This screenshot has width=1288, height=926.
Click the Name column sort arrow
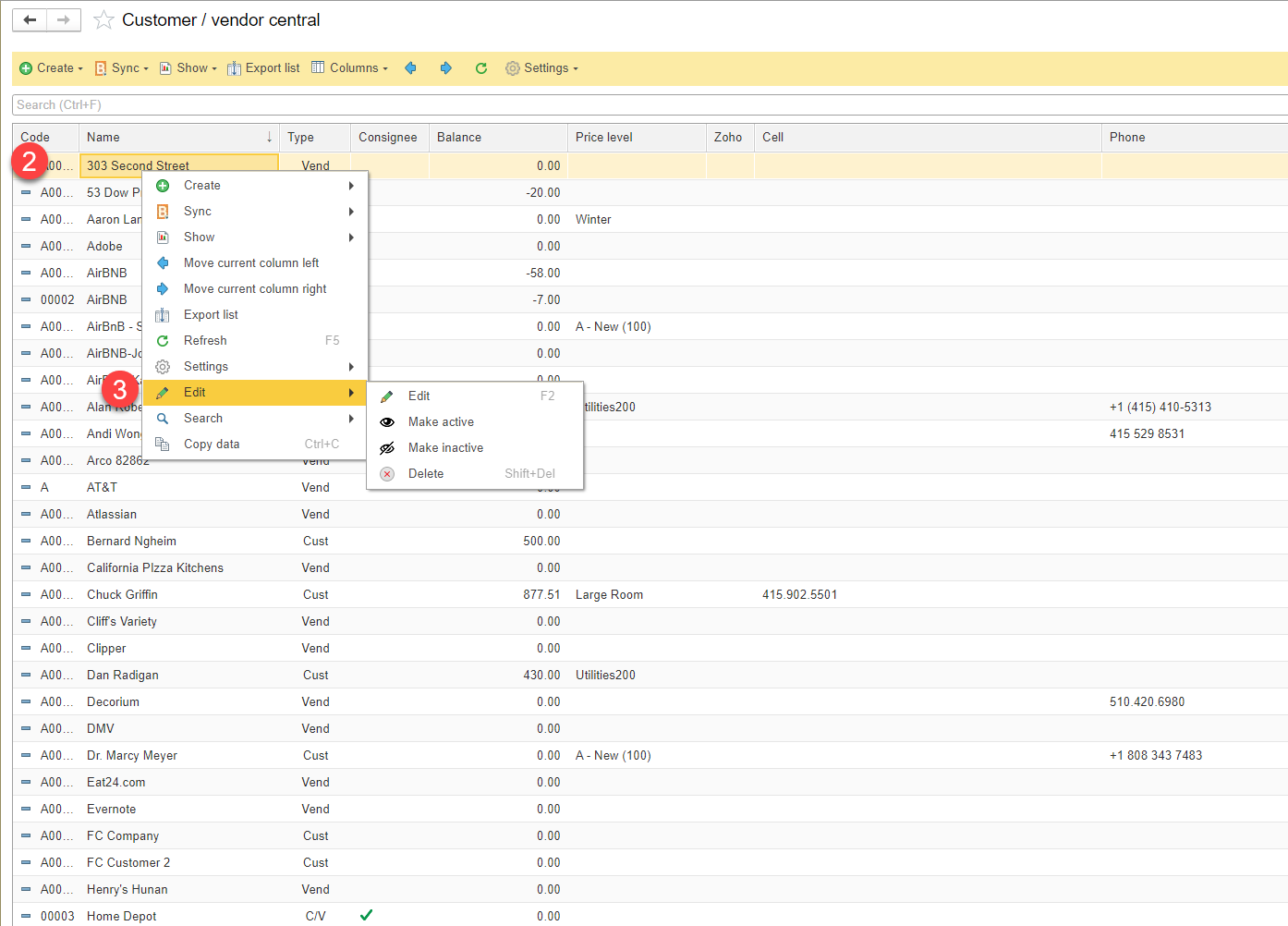tap(269, 137)
